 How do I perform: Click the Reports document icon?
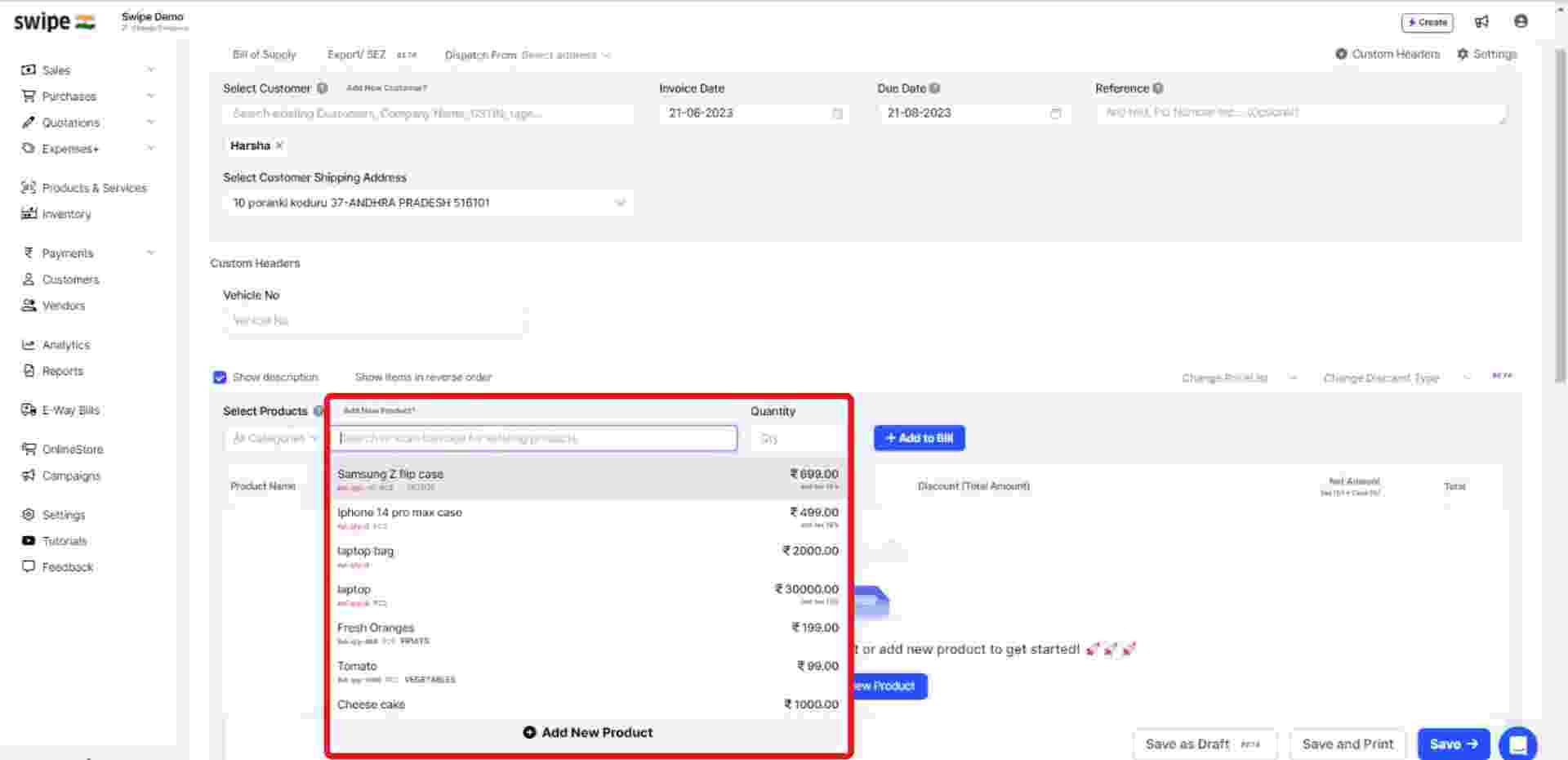pyautogui.click(x=29, y=371)
